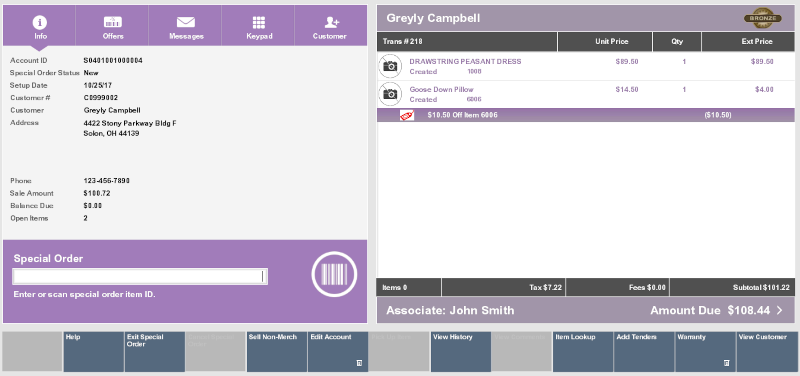This screenshot has height=376, width=800.
Task: Click the Sale Amount $100.72 value
Action: (97, 193)
